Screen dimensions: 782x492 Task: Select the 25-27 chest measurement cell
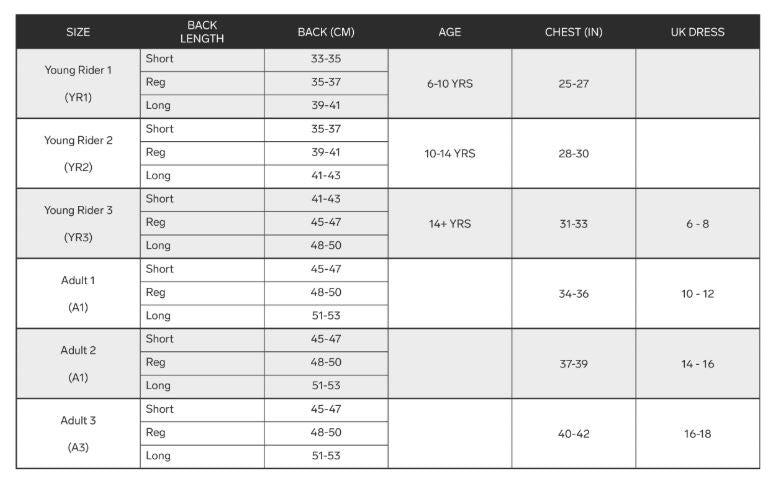click(573, 84)
